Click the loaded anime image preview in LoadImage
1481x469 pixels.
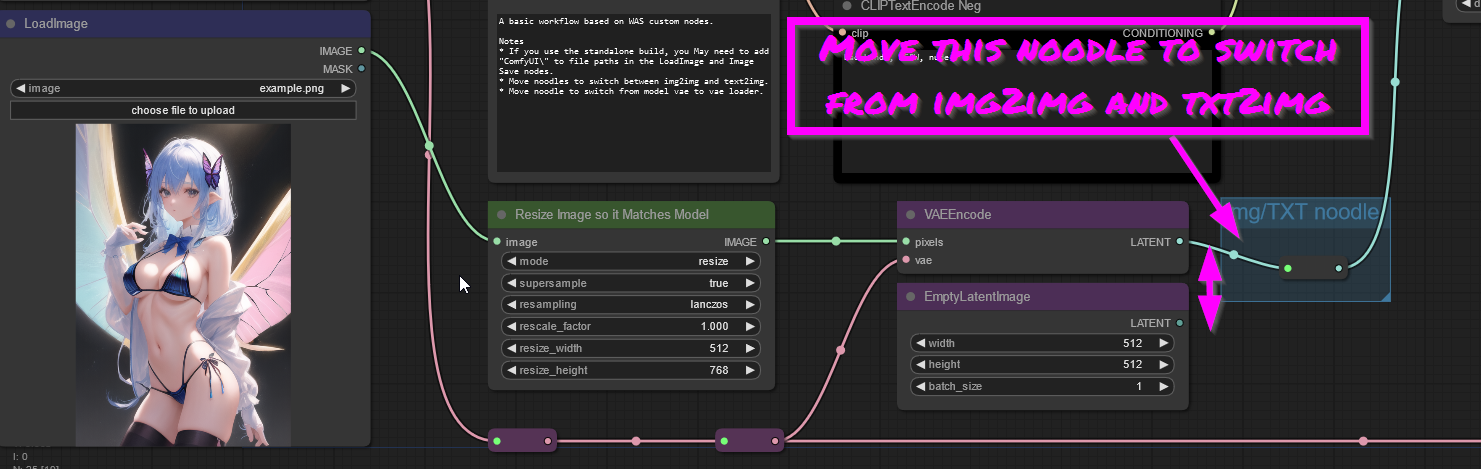[x=183, y=285]
